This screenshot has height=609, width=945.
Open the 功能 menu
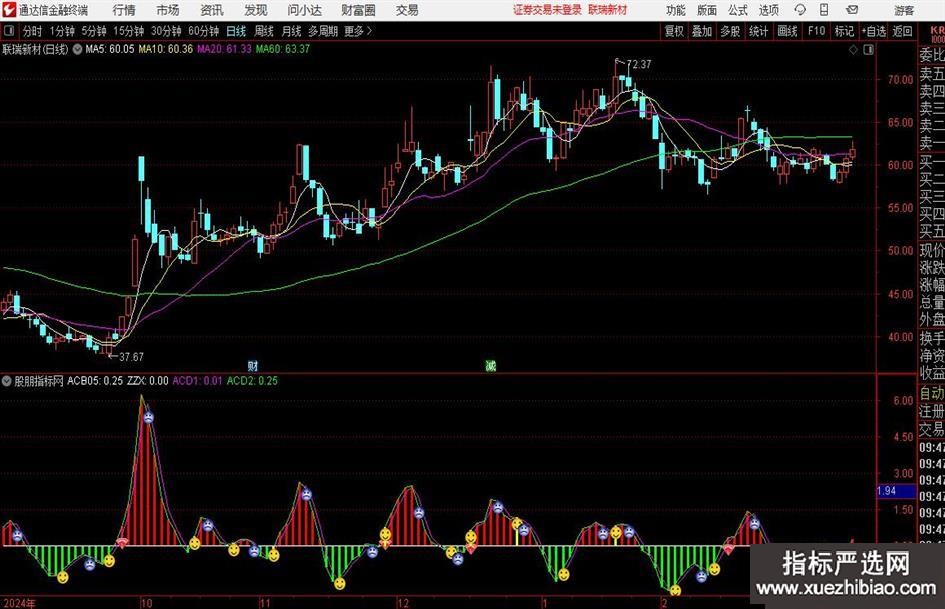(676, 10)
